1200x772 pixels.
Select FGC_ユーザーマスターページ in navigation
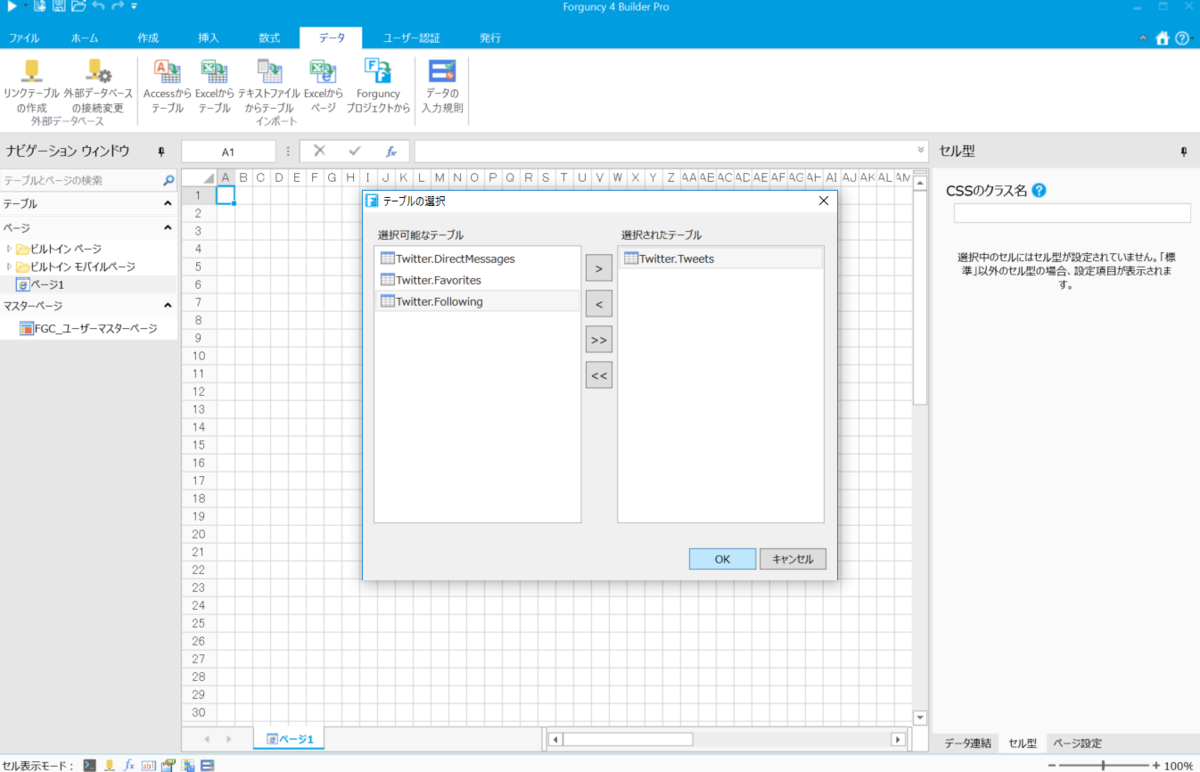(x=88, y=328)
